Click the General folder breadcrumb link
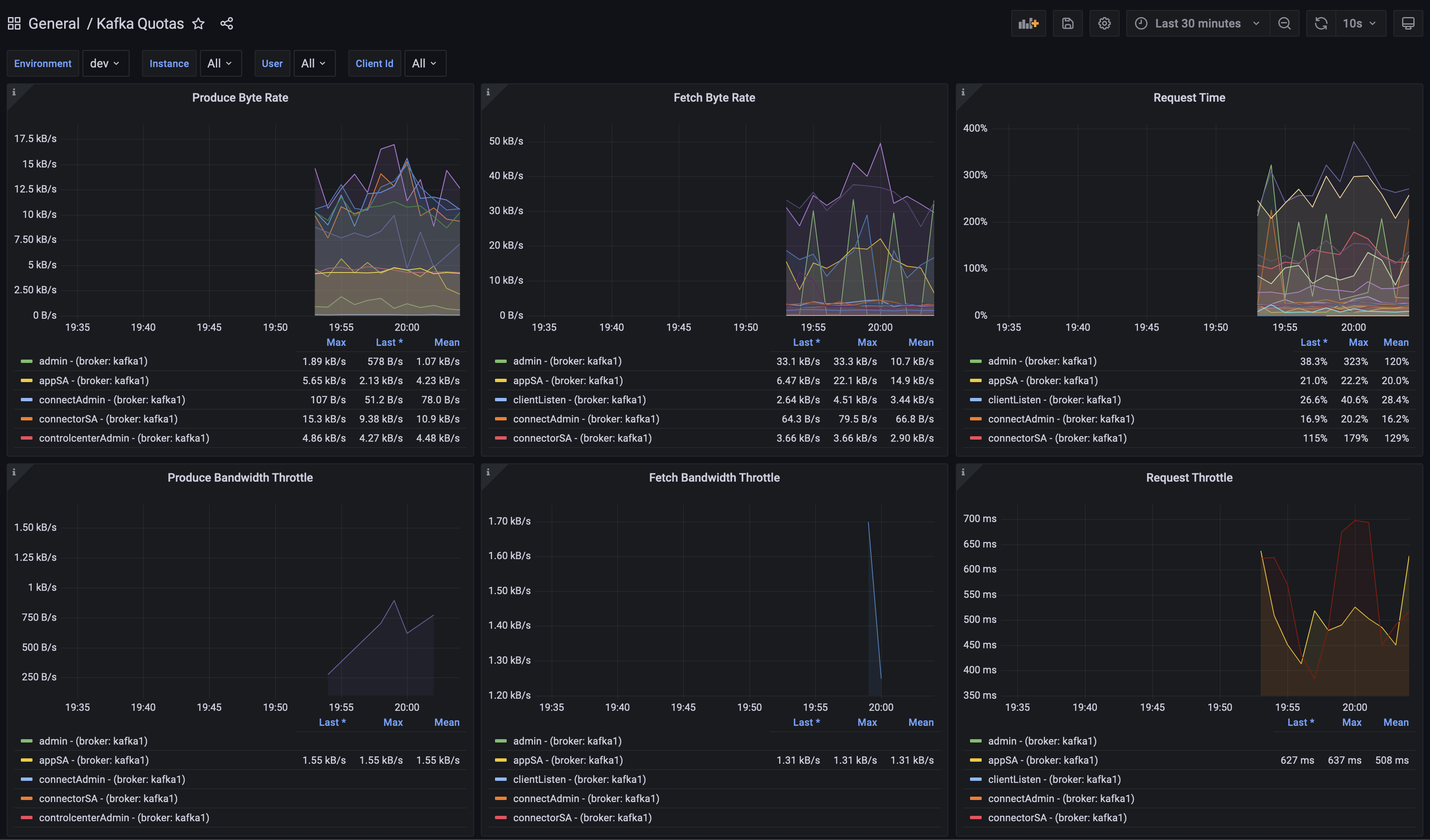 pos(54,23)
